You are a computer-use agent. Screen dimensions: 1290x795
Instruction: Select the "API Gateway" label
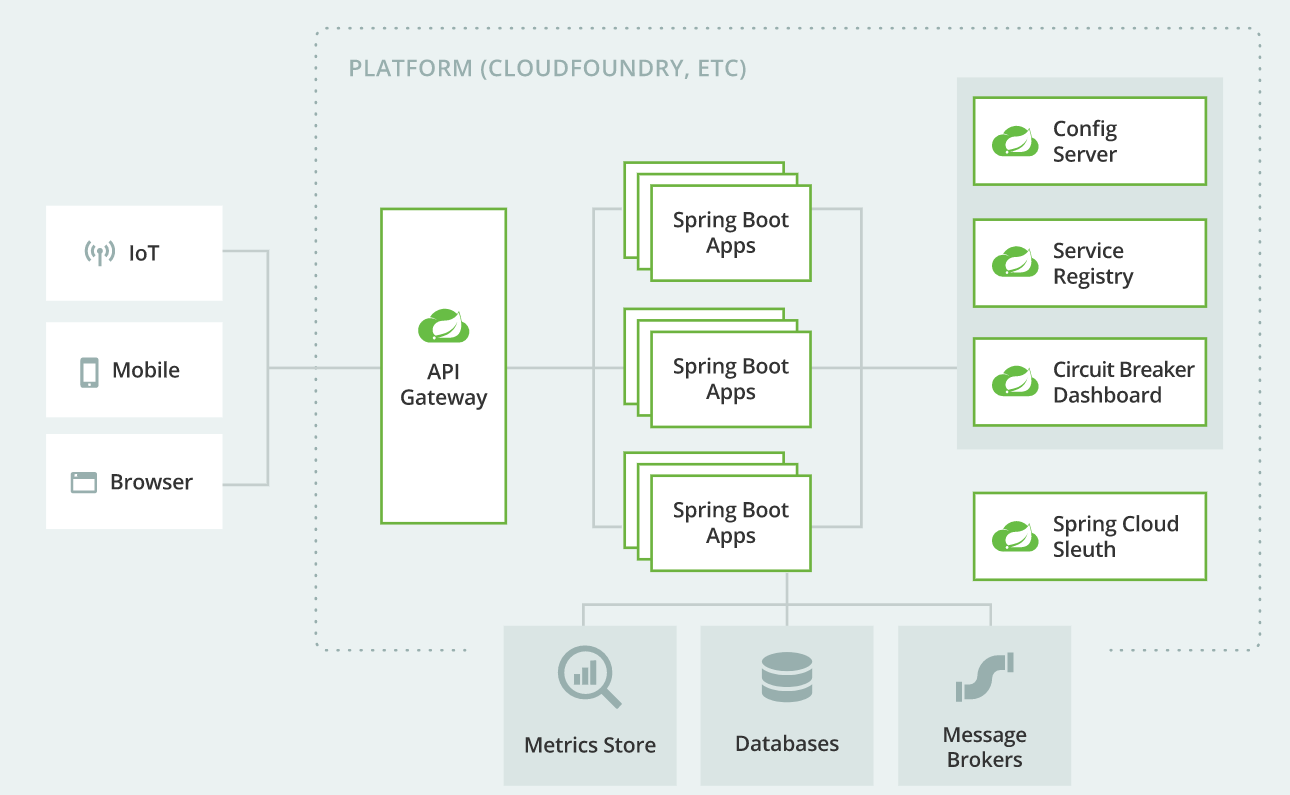pos(444,385)
